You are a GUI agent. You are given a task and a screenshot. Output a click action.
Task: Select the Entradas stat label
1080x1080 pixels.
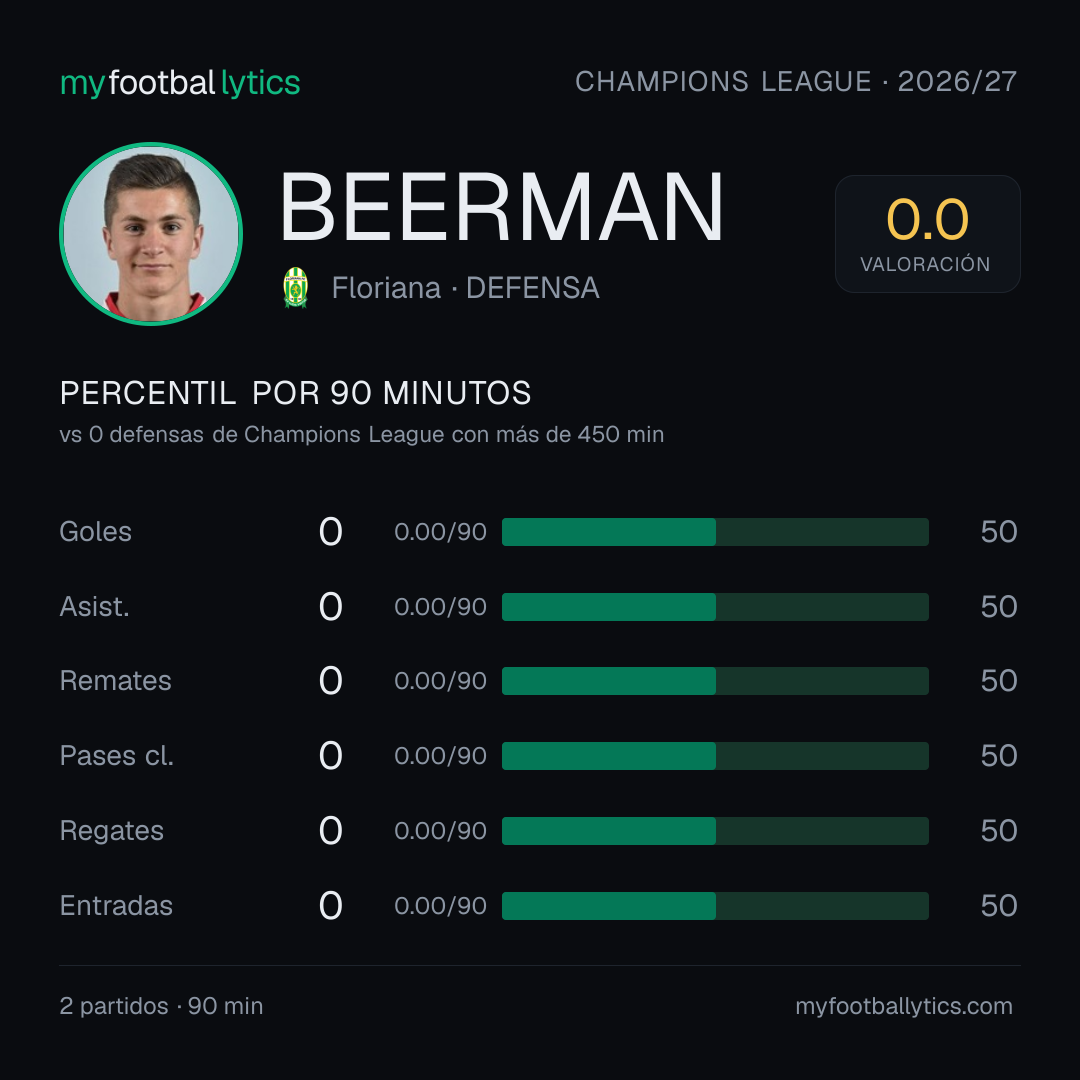[116, 906]
